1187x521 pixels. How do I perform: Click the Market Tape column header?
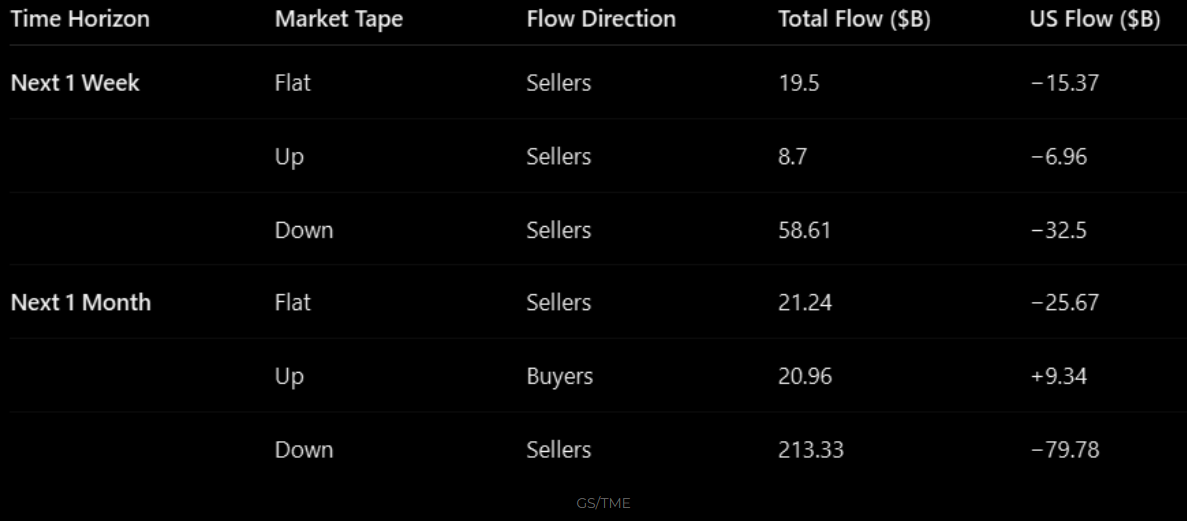tap(339, 19)
